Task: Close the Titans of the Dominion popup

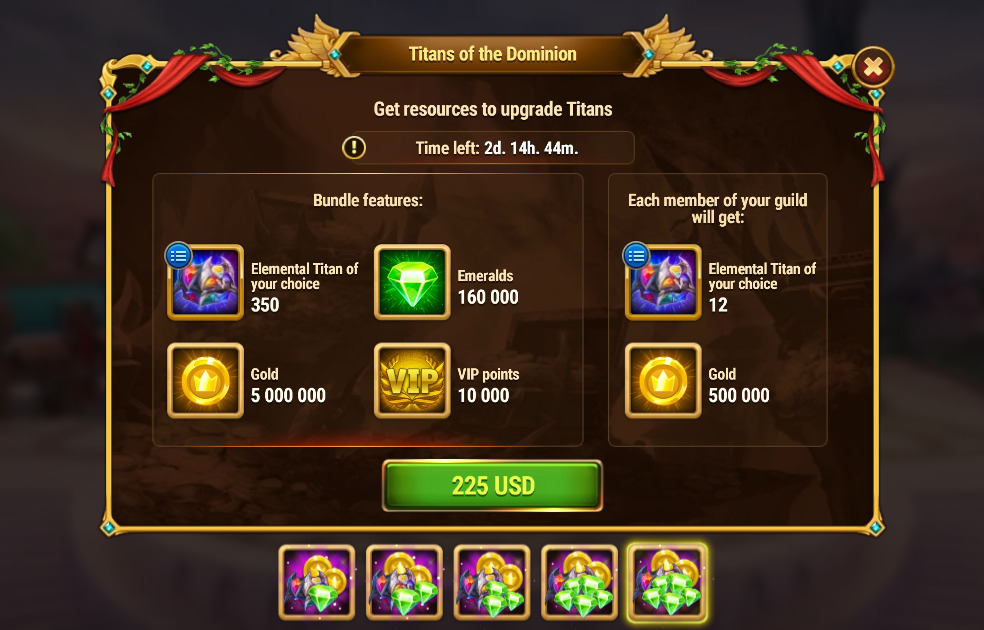Action: [x=873, y=67]
